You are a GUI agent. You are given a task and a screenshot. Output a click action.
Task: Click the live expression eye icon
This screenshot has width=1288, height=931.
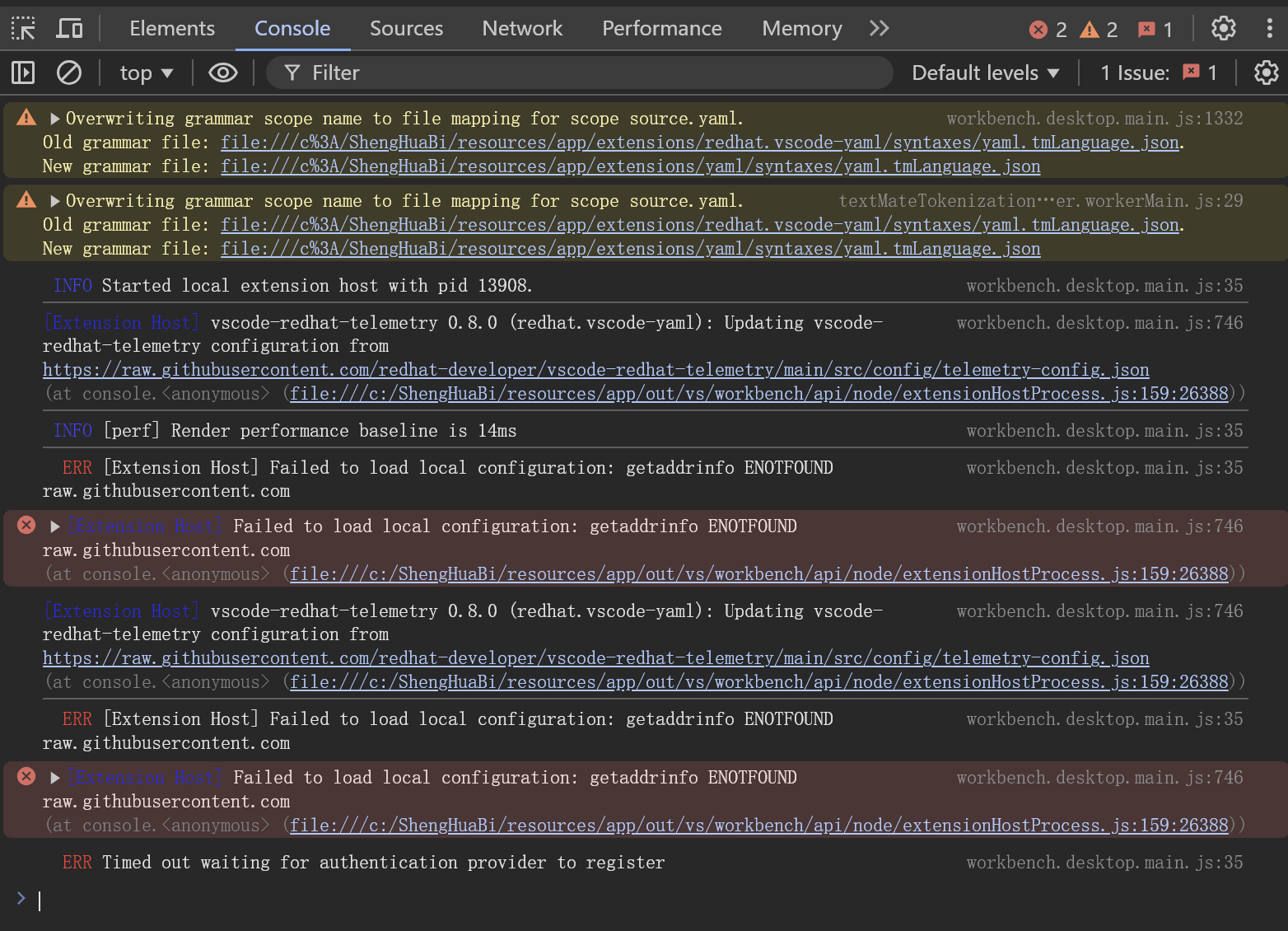[222, 73]
